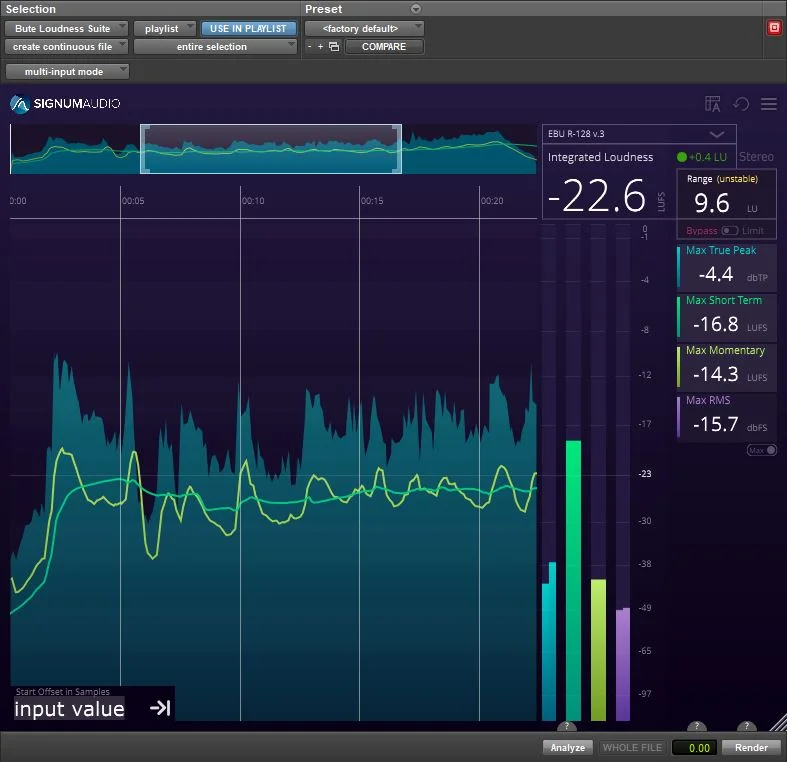Click the Max RMS readout panel
Viewport: 787px width, 762px height.
(726, 417)
